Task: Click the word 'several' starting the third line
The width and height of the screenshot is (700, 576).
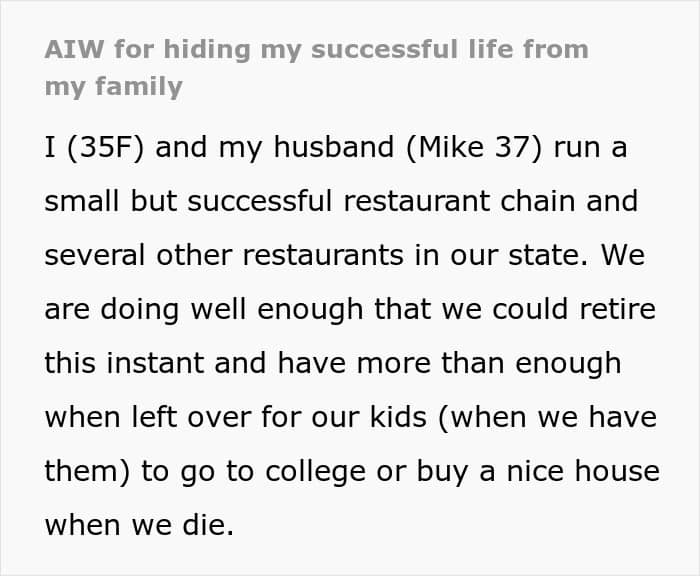Action: coord(95,255)
